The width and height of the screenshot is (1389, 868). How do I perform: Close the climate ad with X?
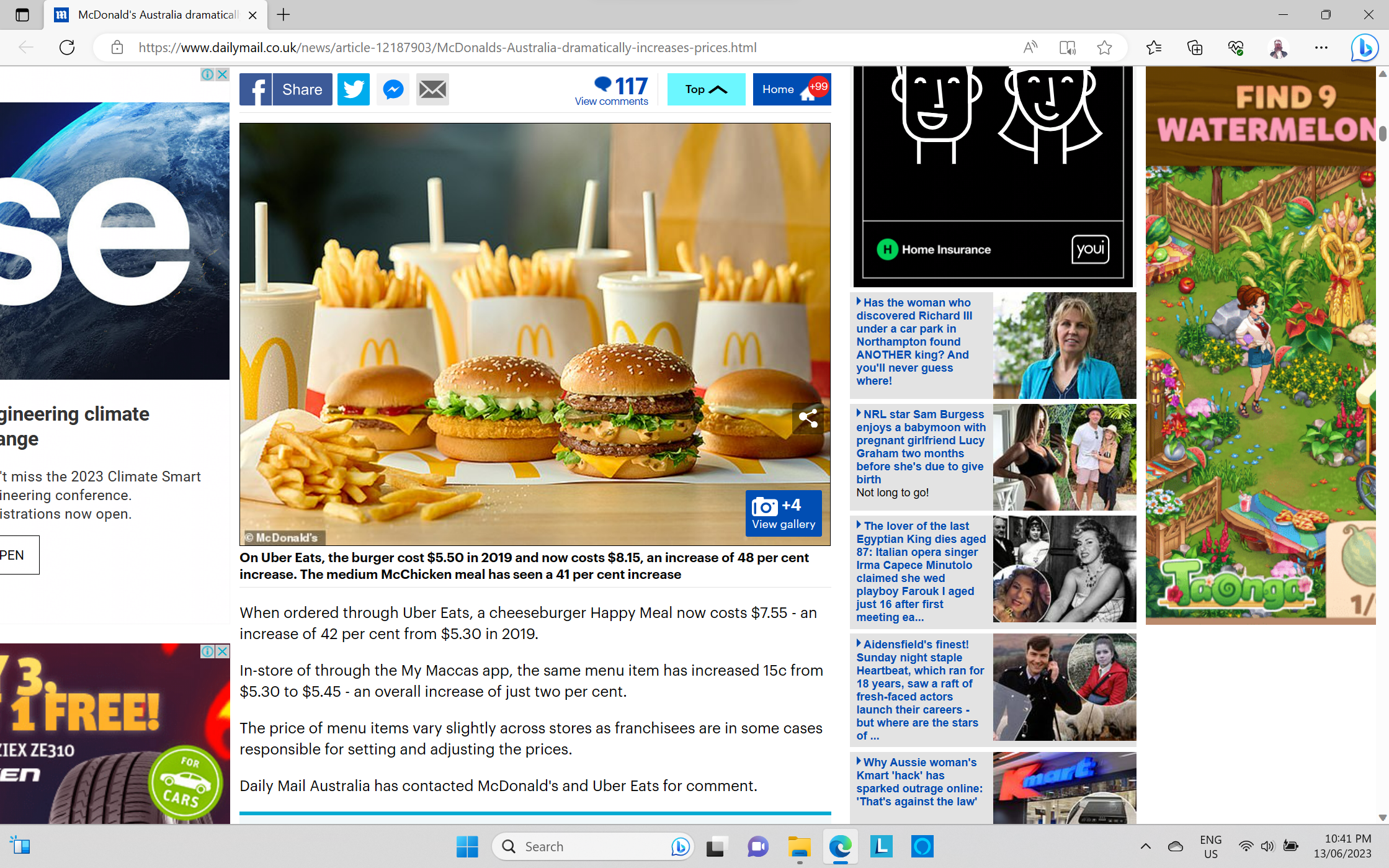coord(222,74)
